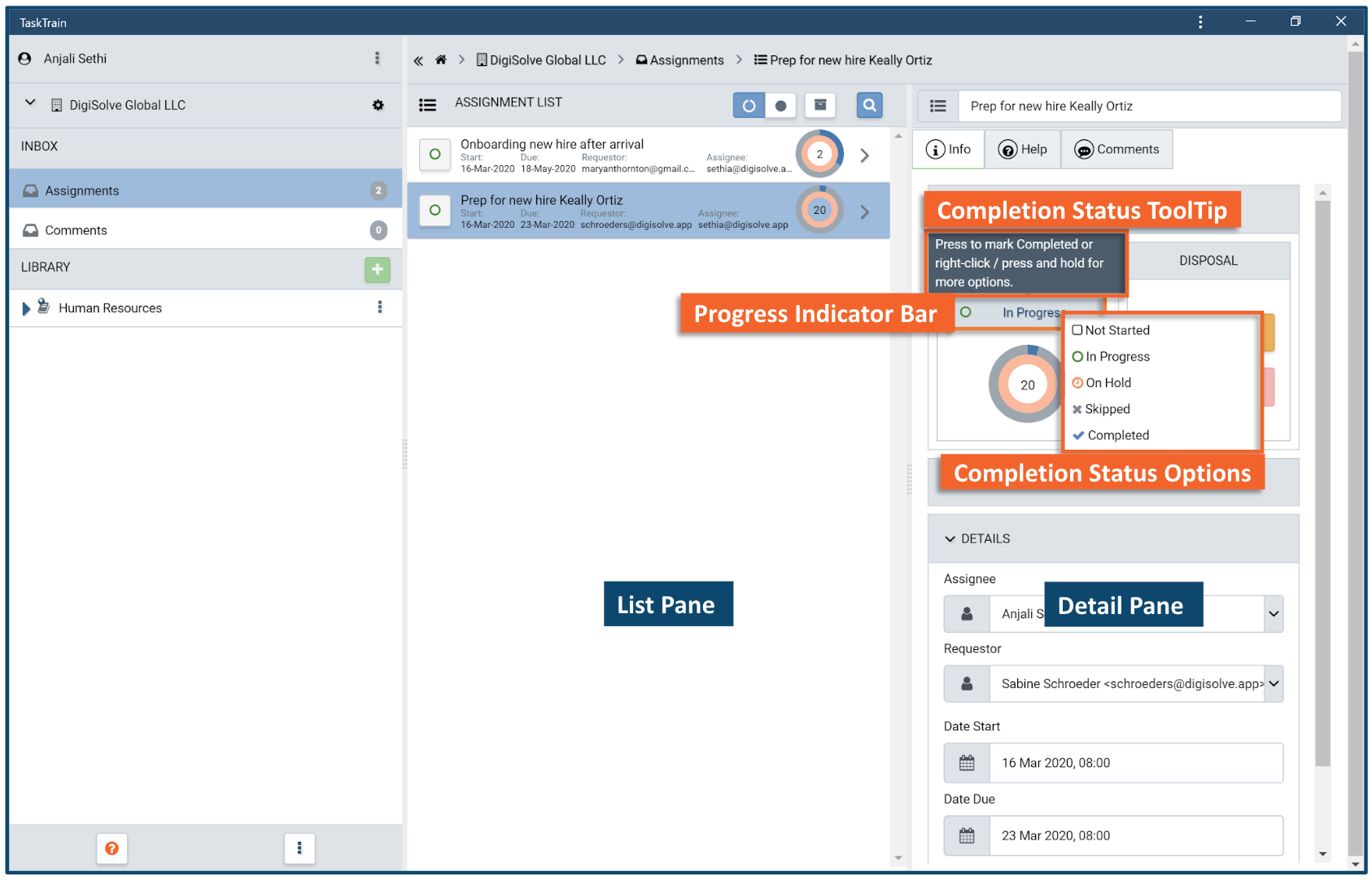Open Human Resources options menu

[x=379, y=307]
